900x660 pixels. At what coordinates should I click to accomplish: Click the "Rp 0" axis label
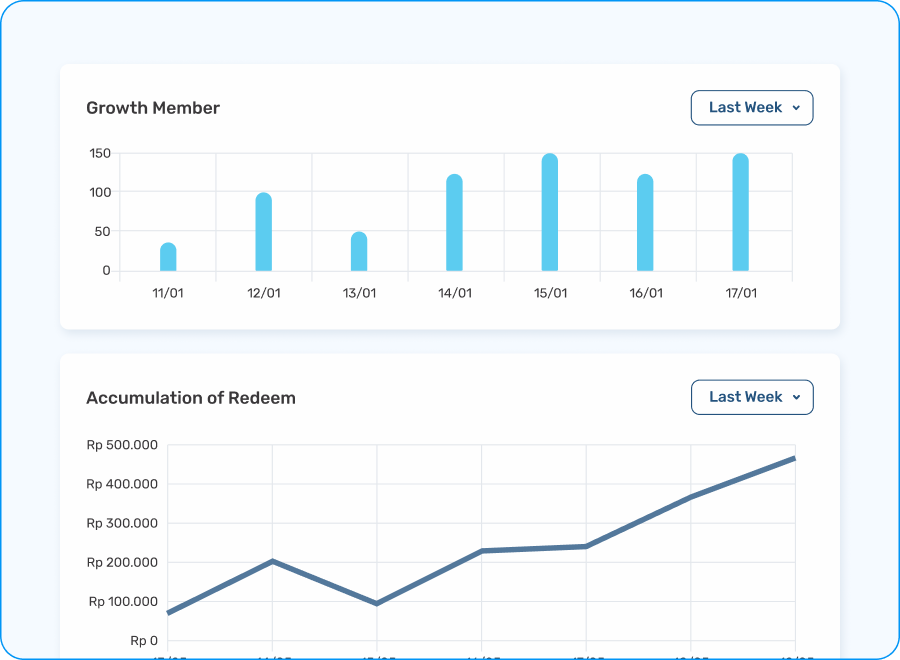point(144,640)
